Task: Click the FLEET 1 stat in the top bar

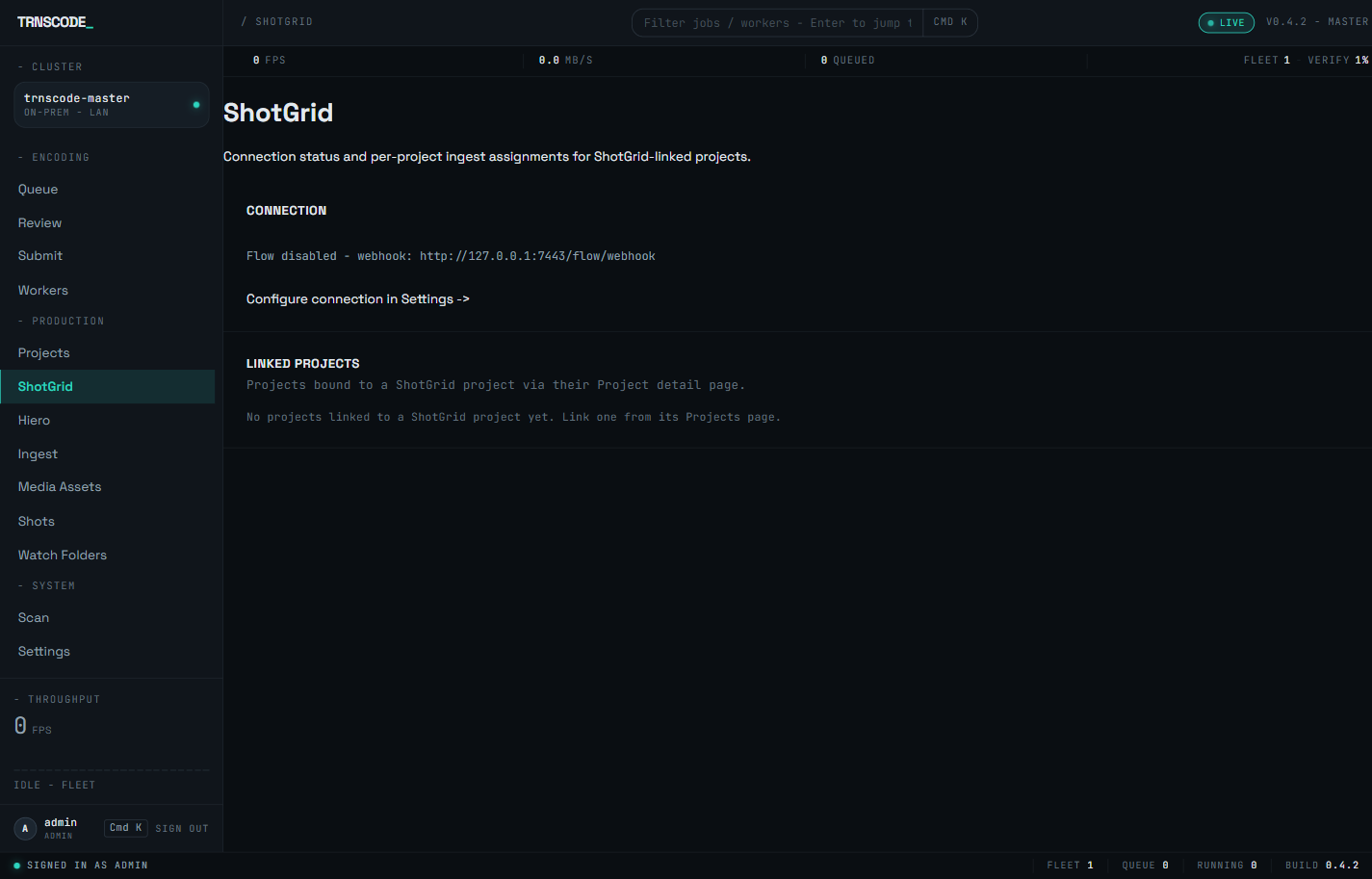Action: point(1267,61)
